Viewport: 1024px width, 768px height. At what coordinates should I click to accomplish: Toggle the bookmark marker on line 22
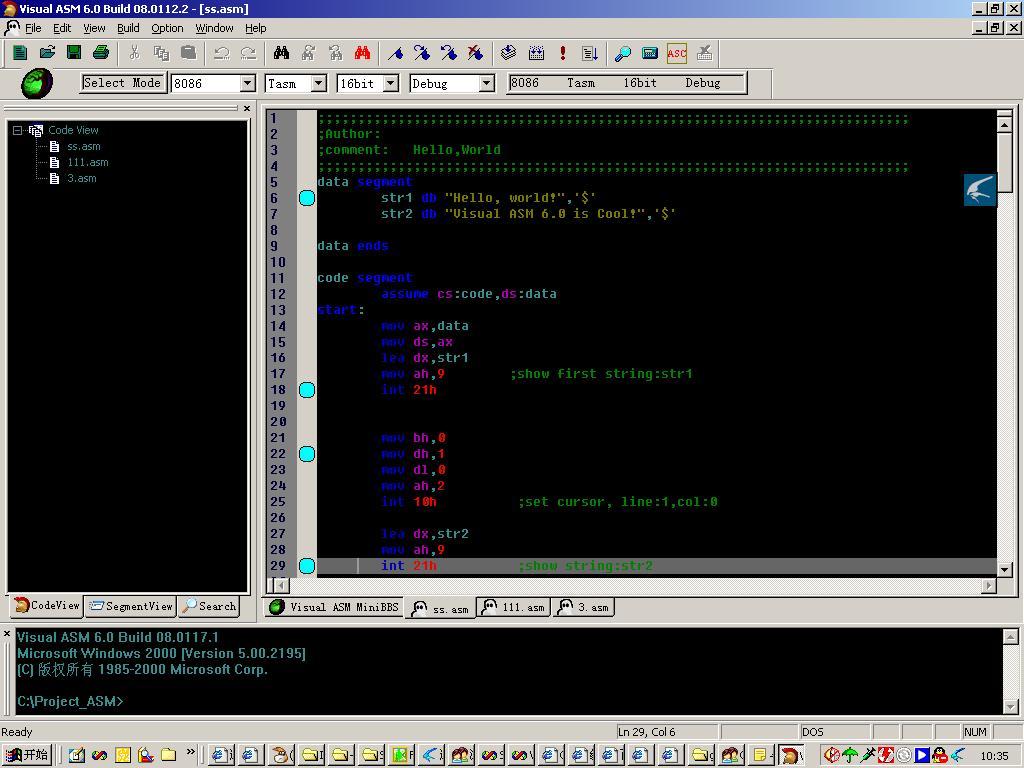[306, 454]
